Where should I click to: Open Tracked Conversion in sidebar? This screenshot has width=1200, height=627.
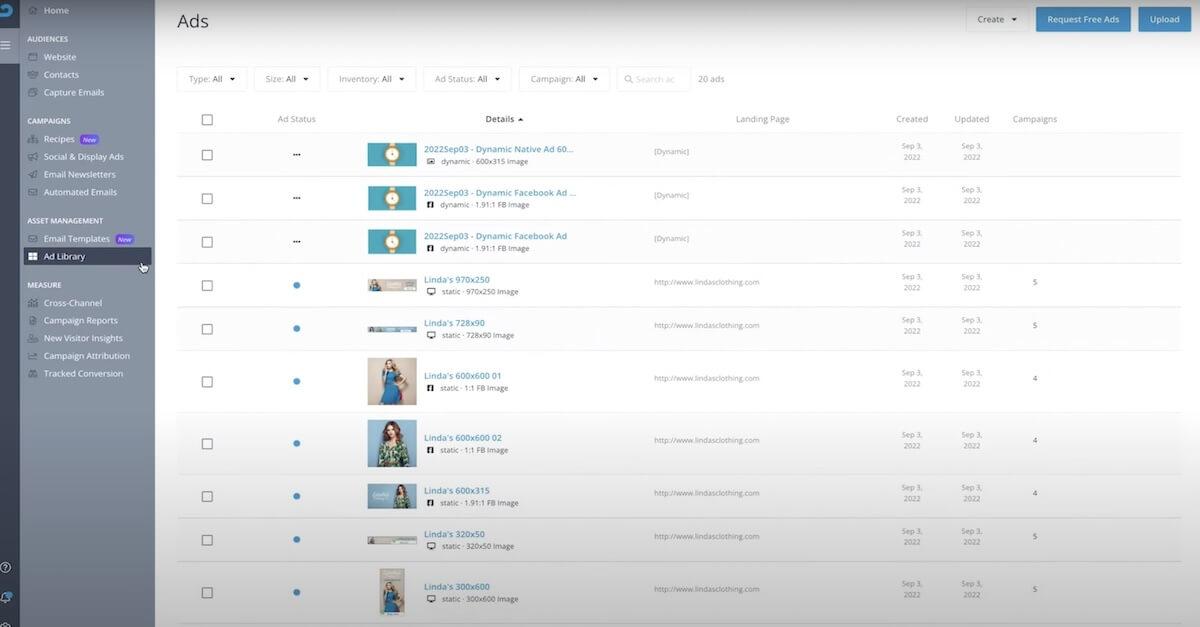click(83, 374)
